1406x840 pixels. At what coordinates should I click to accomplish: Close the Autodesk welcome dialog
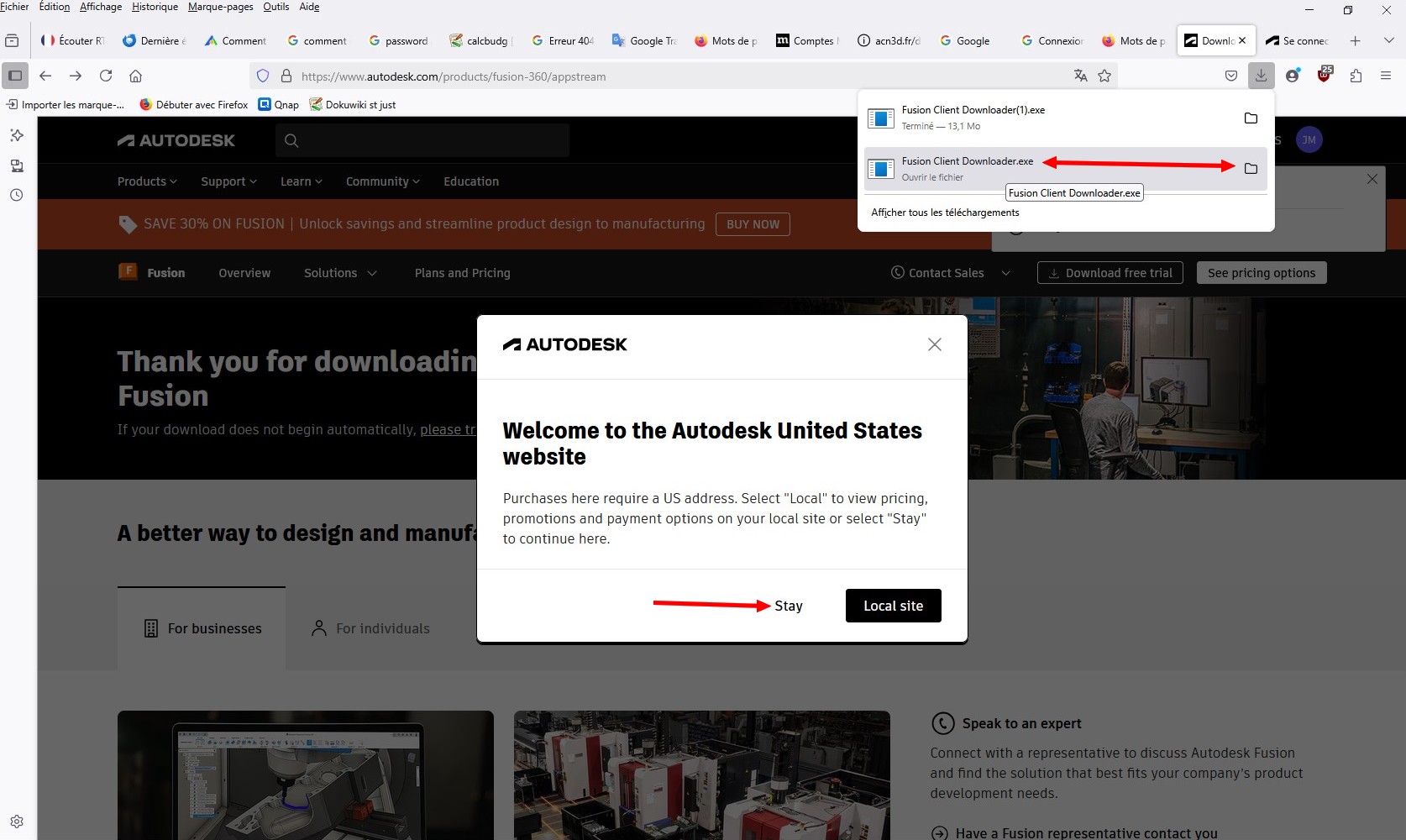pos(934,344)
